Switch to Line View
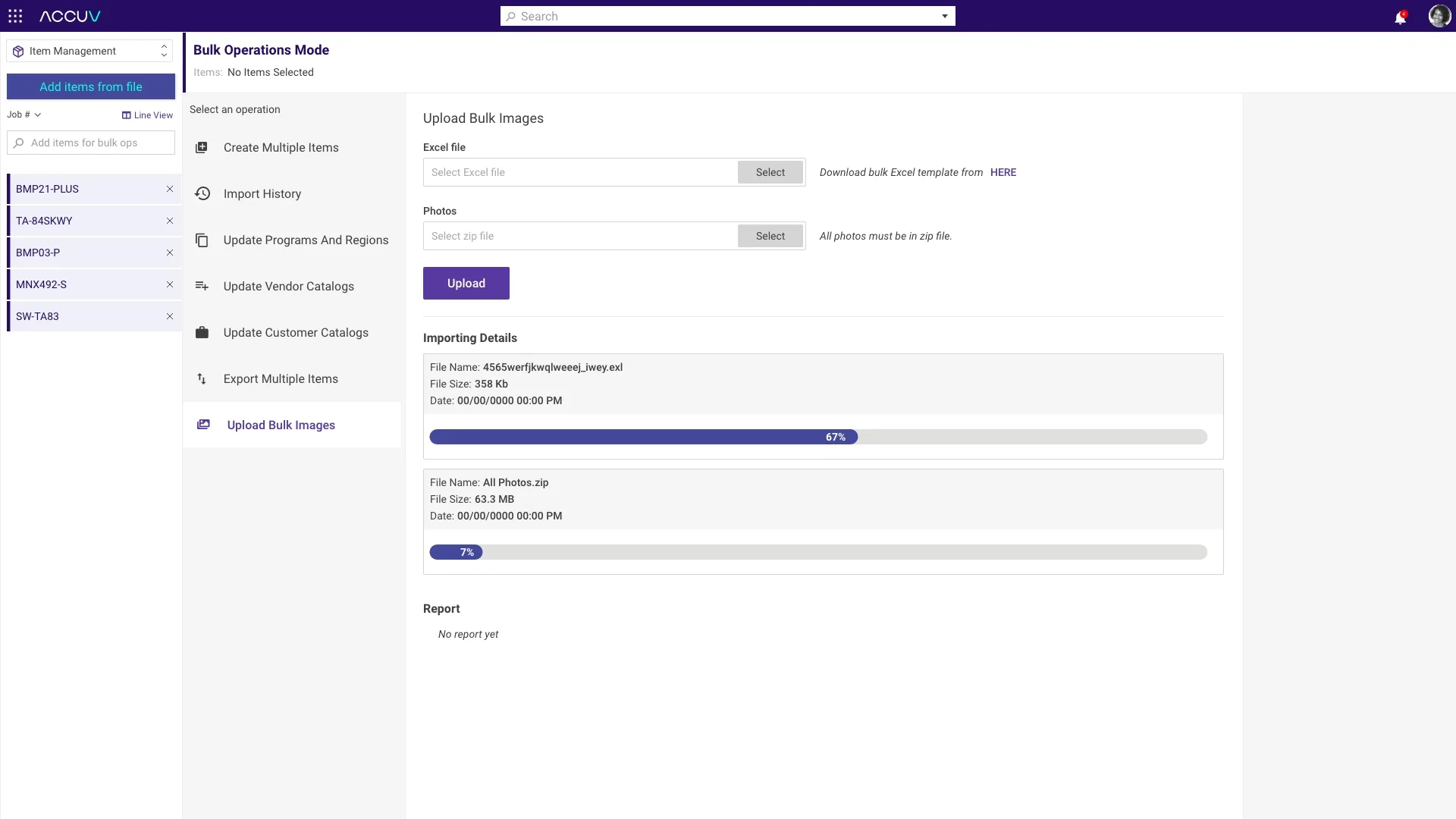Image resolution: width=1456 pixels, height=819 pixels. pos(148,115)
